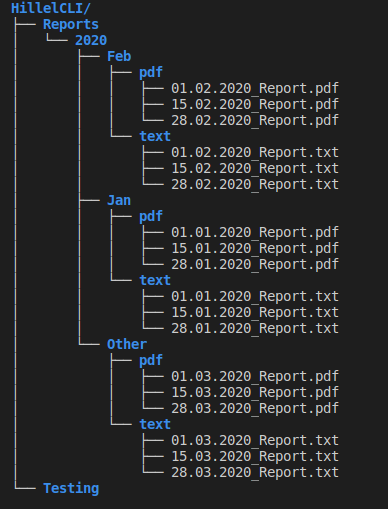Open the Reports folder
Viewport: 388px width, 509px height.
pos(71,25)
